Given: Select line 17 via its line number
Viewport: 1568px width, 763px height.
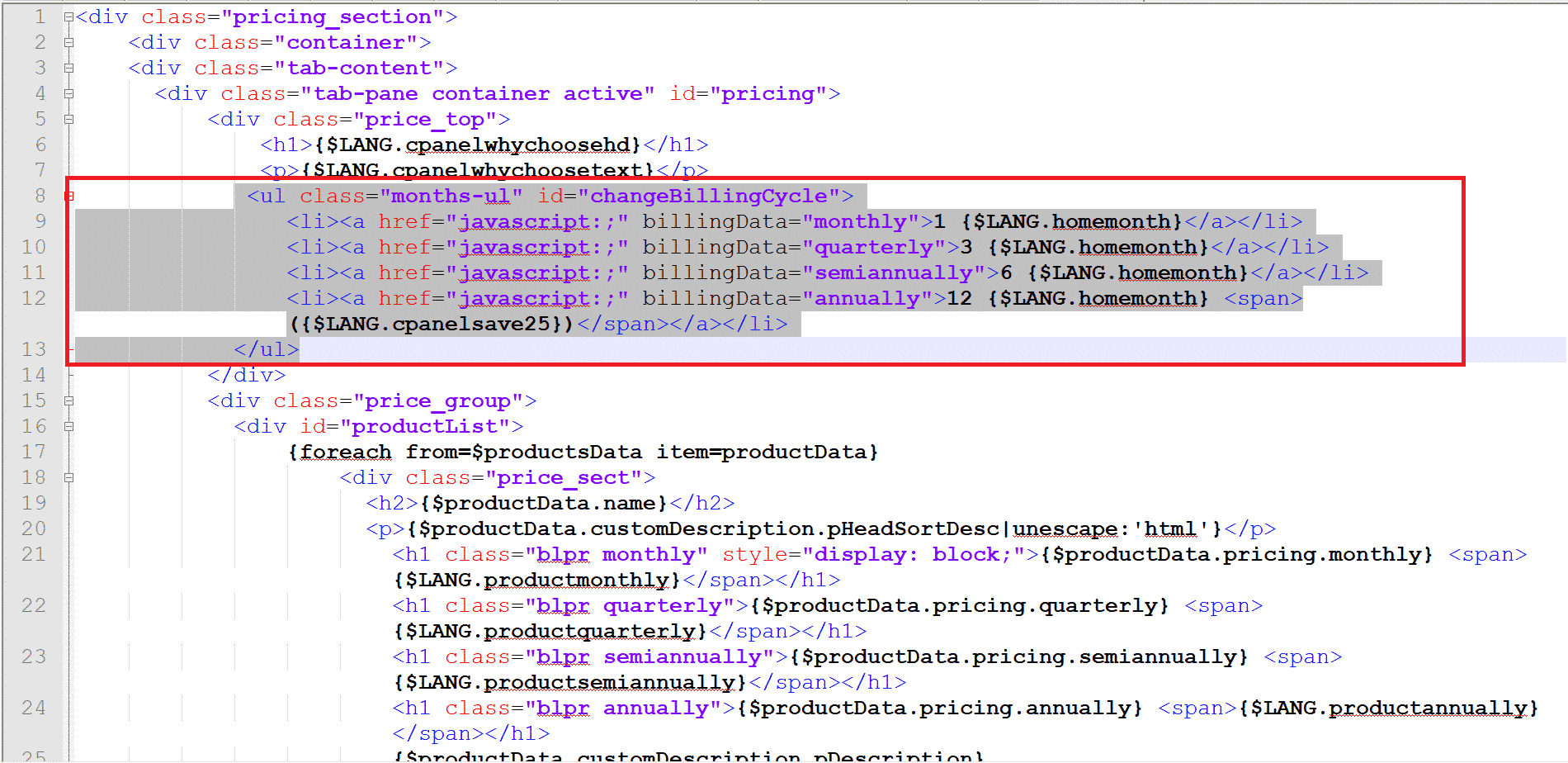Looking at the screenshot, I should coord(34,452).
